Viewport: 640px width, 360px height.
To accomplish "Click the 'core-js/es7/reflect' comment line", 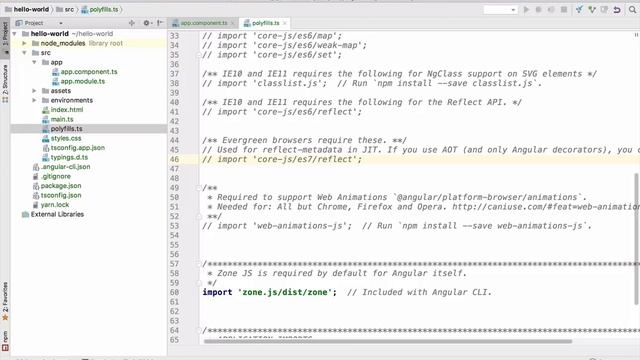I will (x=282, y=160).
